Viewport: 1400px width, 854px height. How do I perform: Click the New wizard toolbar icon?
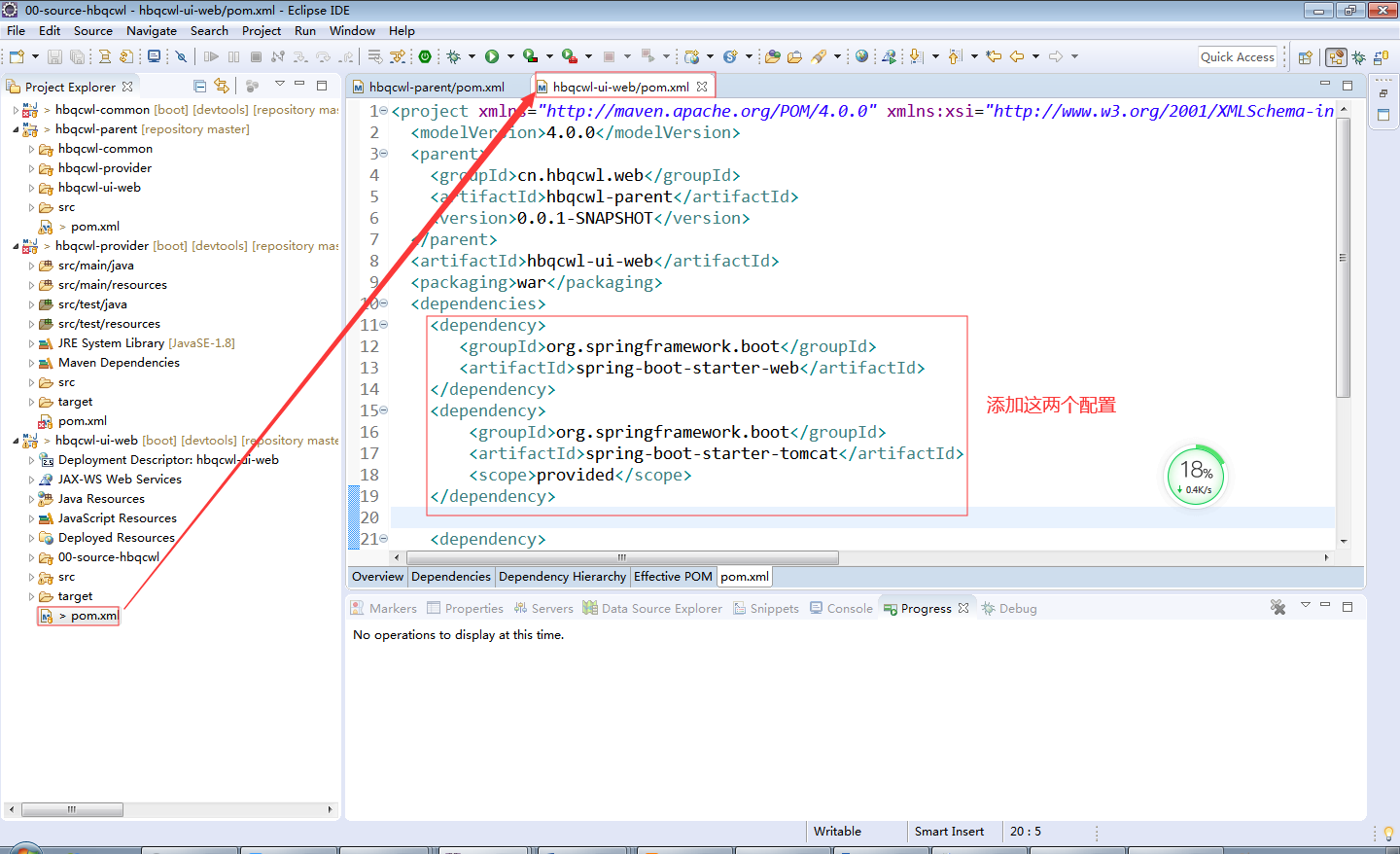[x=17, y=56]
